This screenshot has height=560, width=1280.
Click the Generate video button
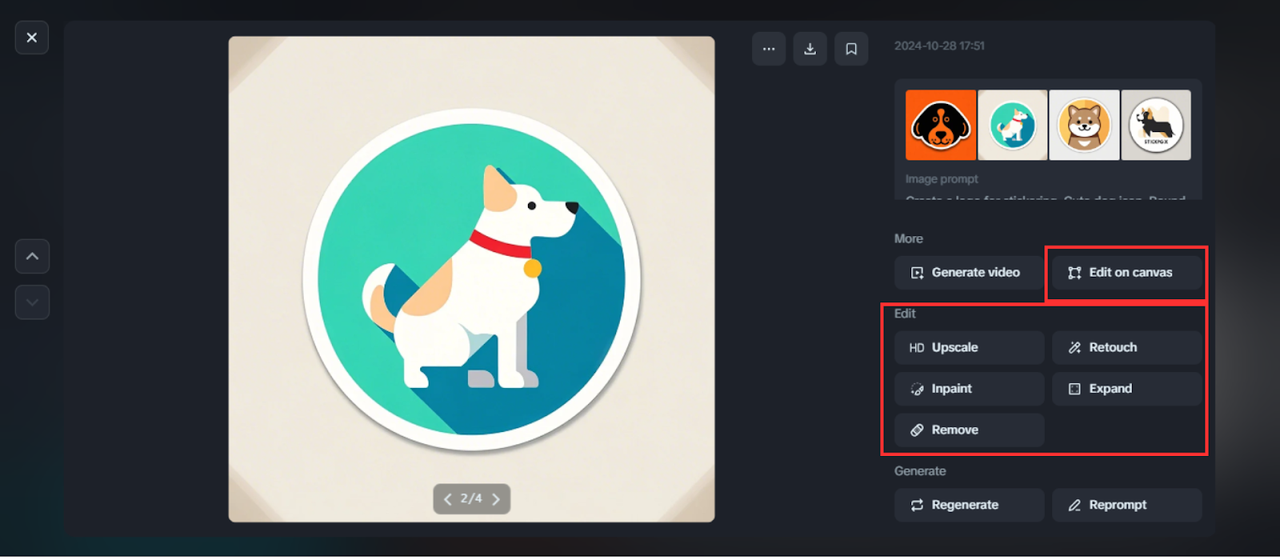coord(970,272)
